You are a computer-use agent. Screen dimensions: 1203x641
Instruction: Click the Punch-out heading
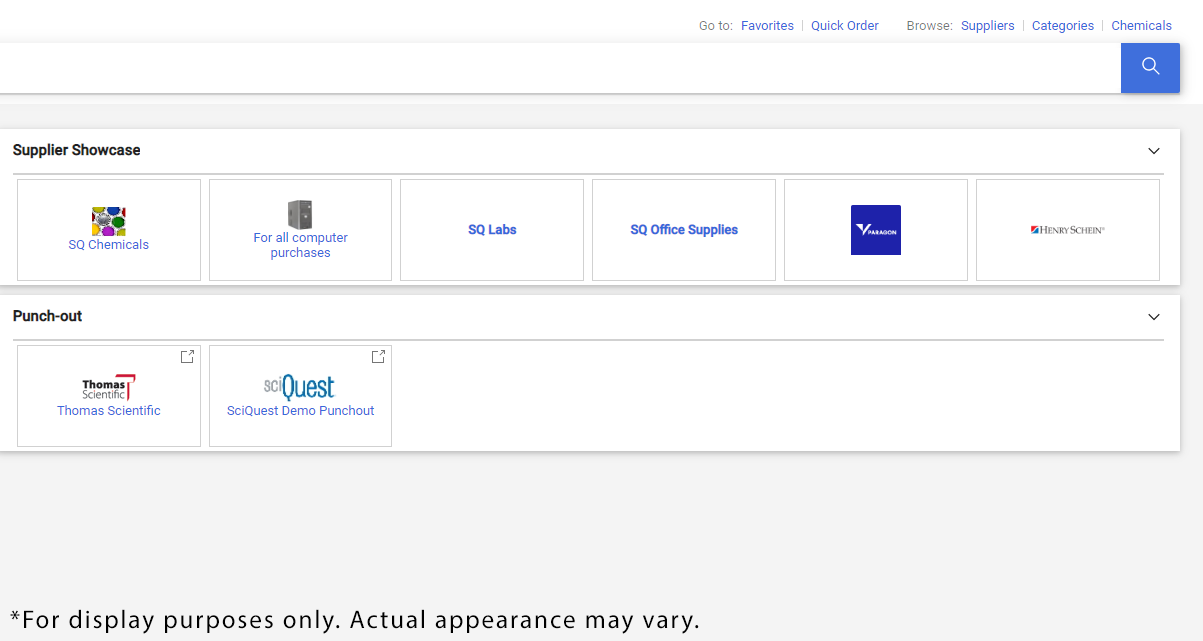[47, 316]
